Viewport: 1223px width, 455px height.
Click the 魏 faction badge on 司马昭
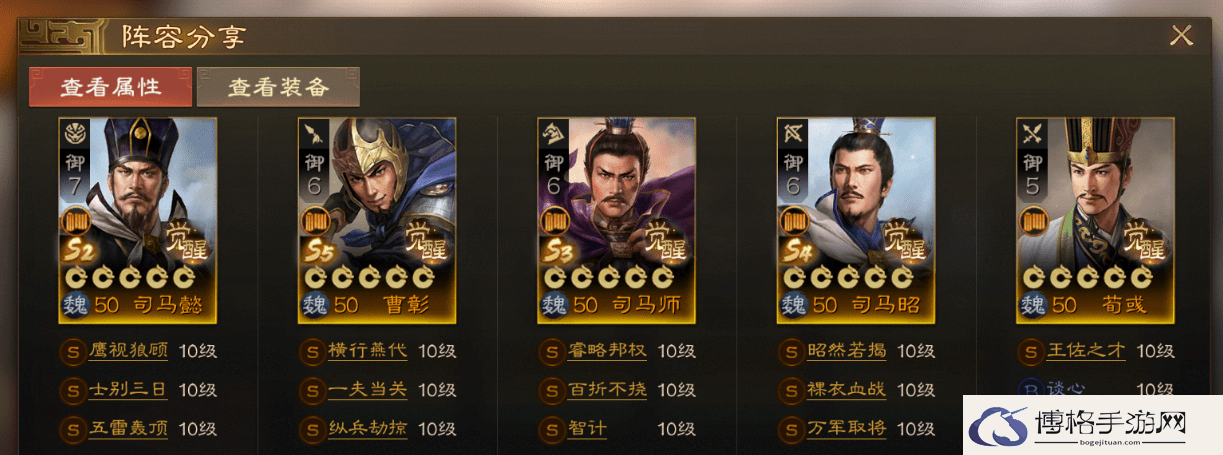coord(795,304)
